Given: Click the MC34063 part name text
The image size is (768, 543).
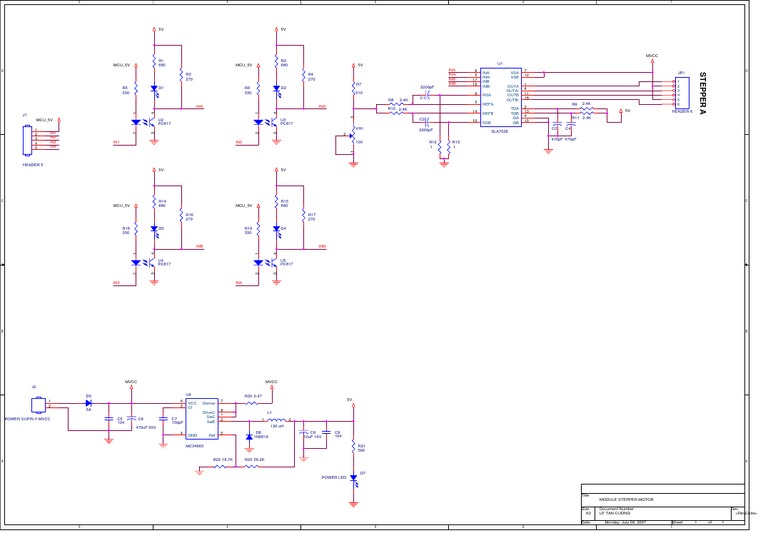Looking at the screenshot, I should (194, 446).
